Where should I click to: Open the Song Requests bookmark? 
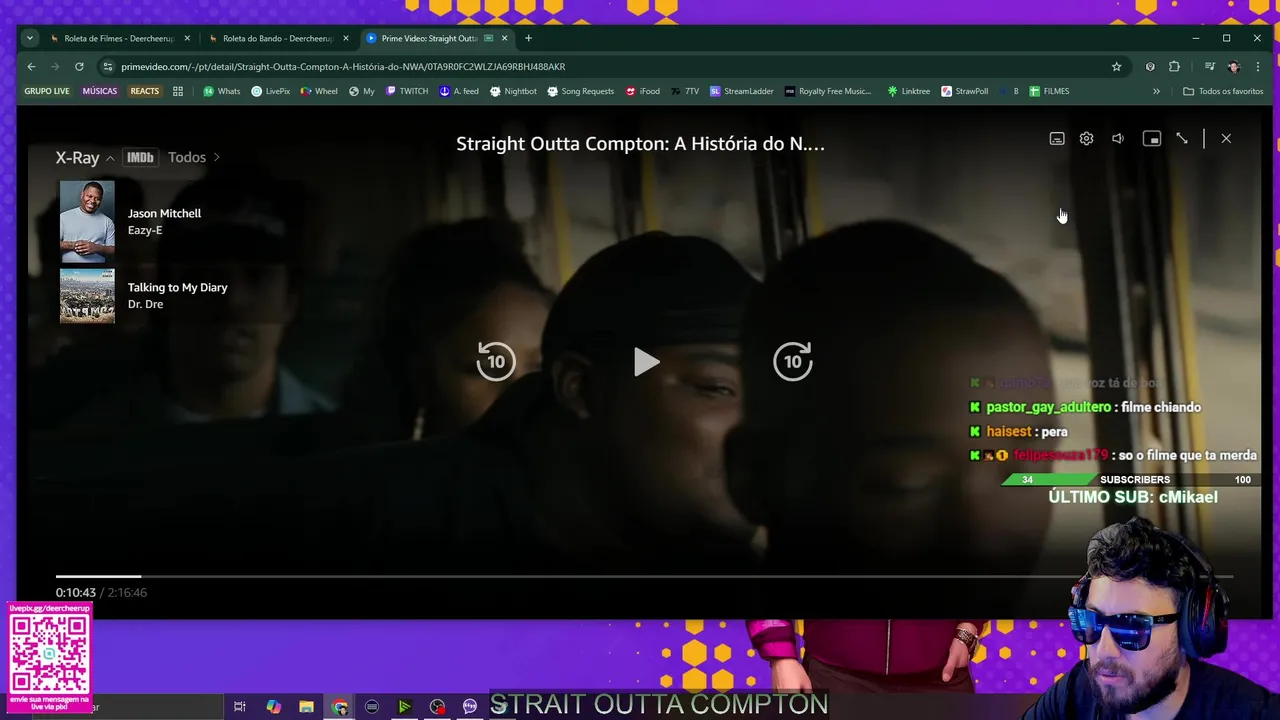[x=580, y=91]
